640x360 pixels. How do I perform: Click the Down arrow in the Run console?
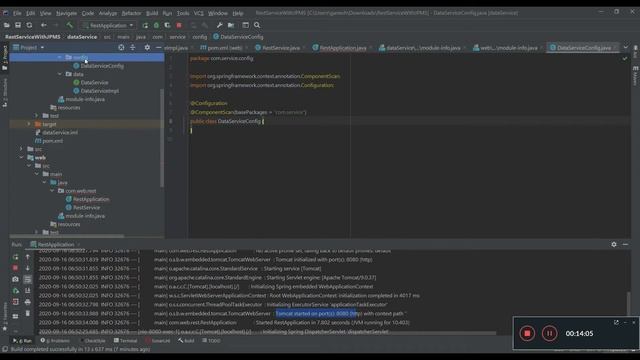click(x=27, y=268)
